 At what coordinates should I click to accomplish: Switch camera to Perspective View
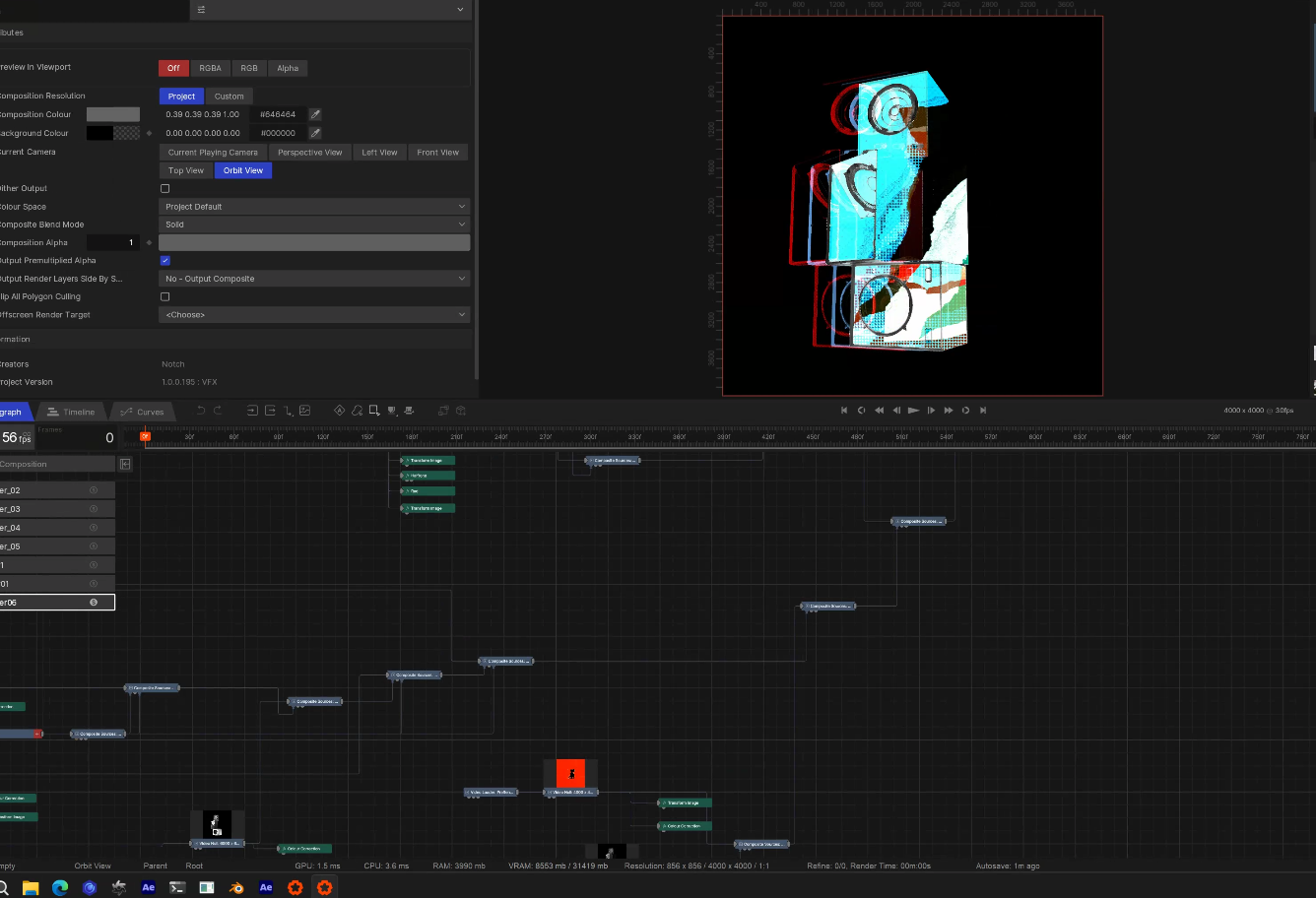310,153
